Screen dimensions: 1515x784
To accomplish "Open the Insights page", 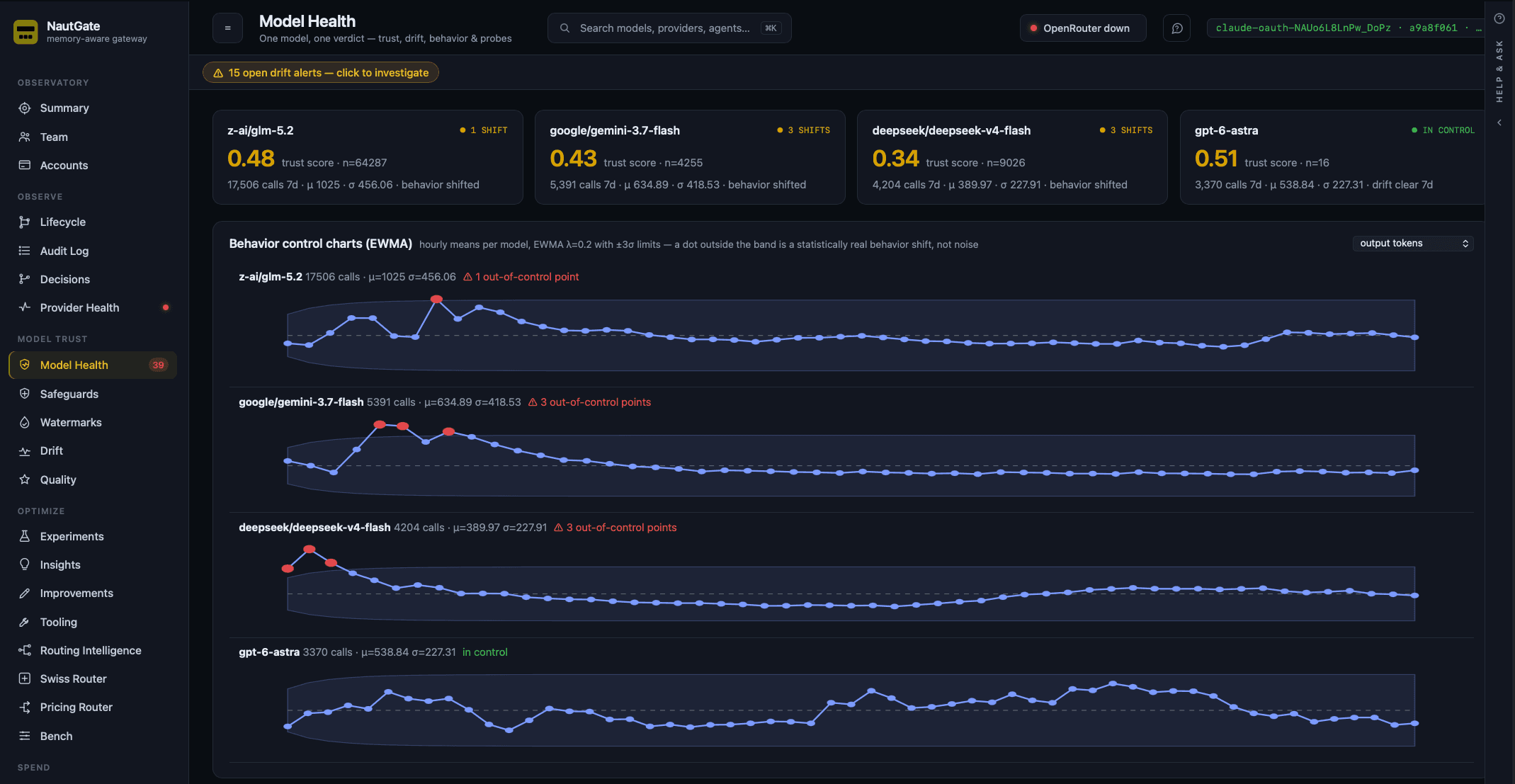I will click(93, 564).
